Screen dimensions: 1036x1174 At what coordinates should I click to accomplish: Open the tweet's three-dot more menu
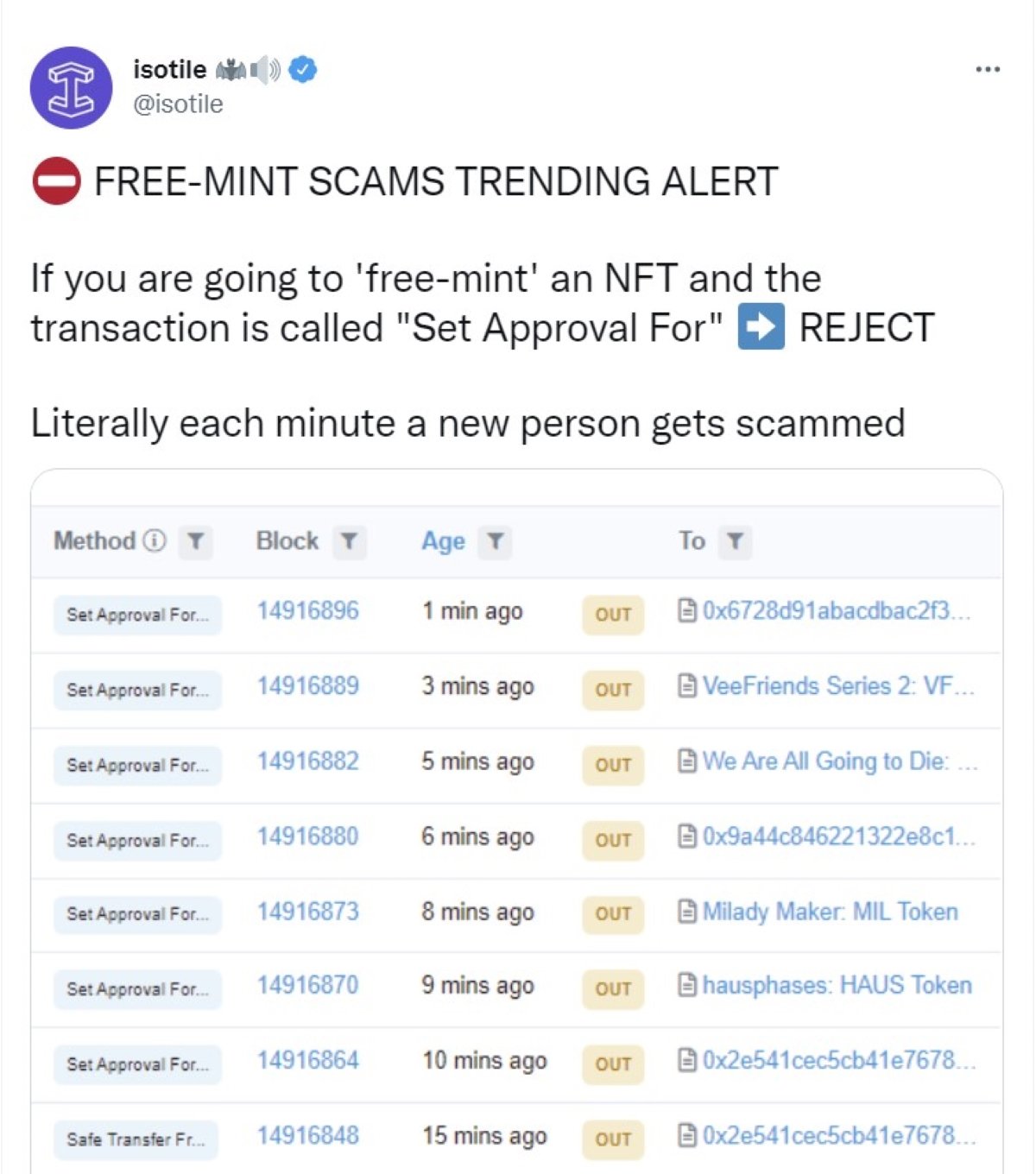point(987,69)
